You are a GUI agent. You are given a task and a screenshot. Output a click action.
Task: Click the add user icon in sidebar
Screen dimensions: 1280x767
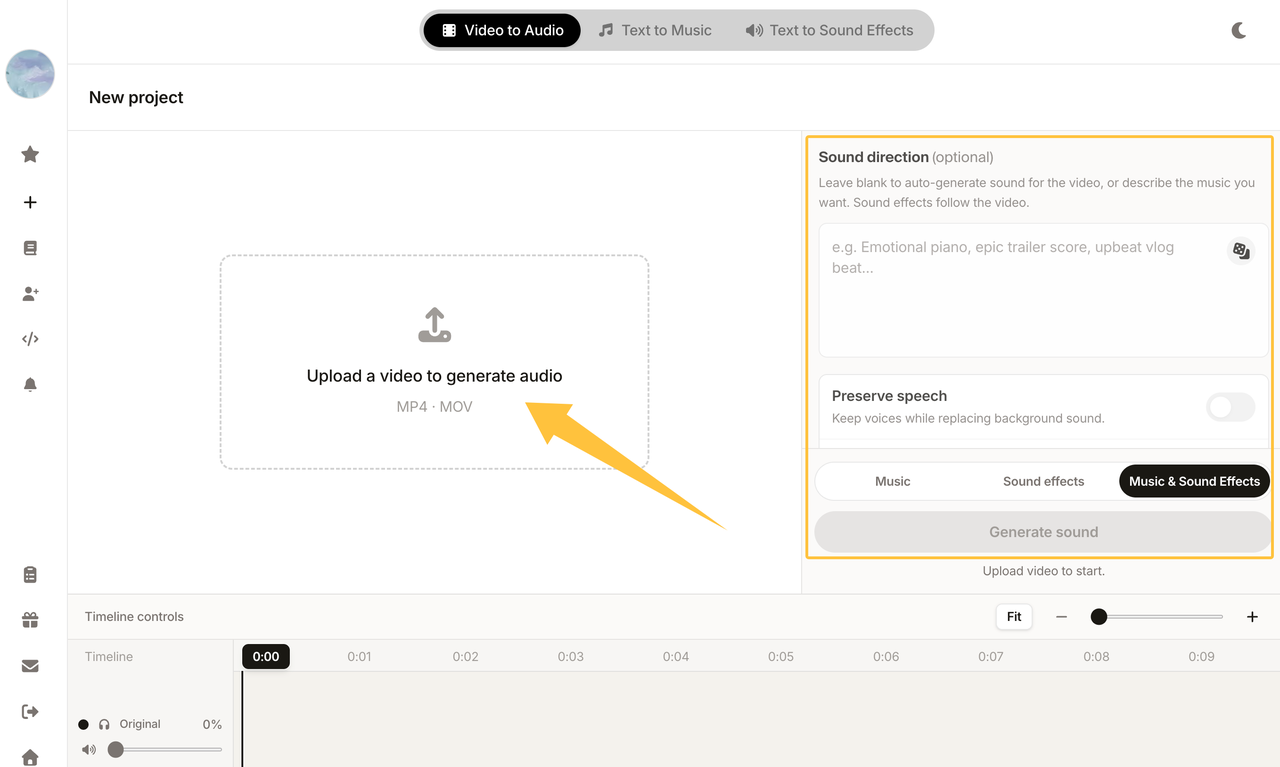coord(30,294)
